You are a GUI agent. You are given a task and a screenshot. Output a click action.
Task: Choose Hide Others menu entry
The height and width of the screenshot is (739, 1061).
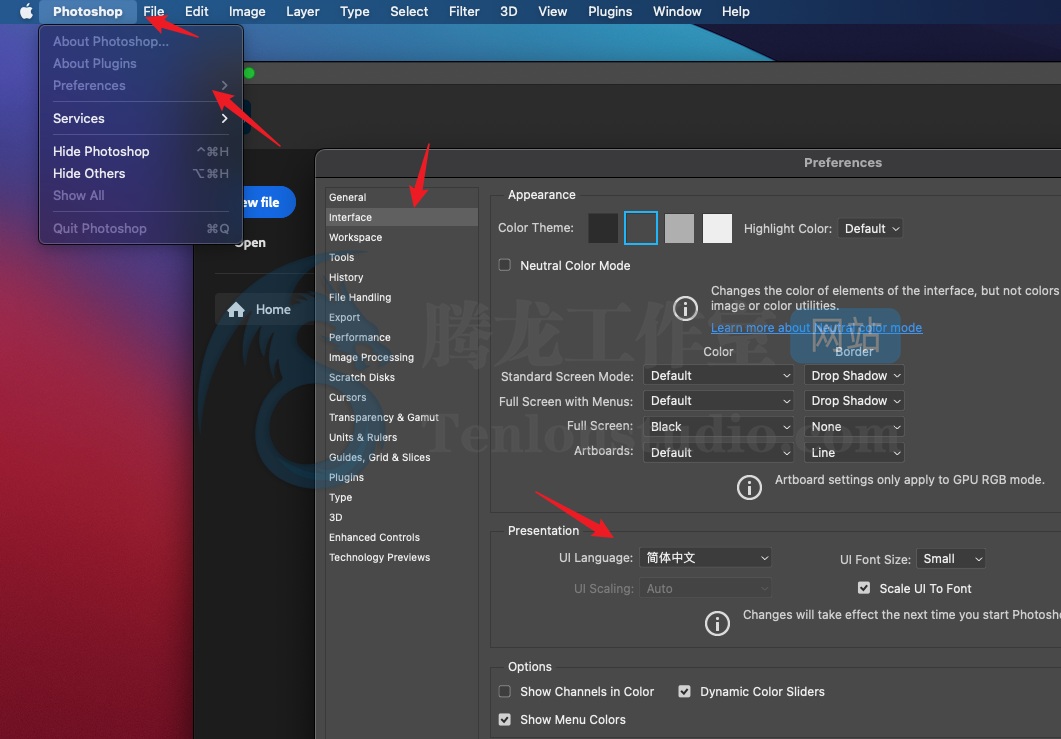(140, 173)
